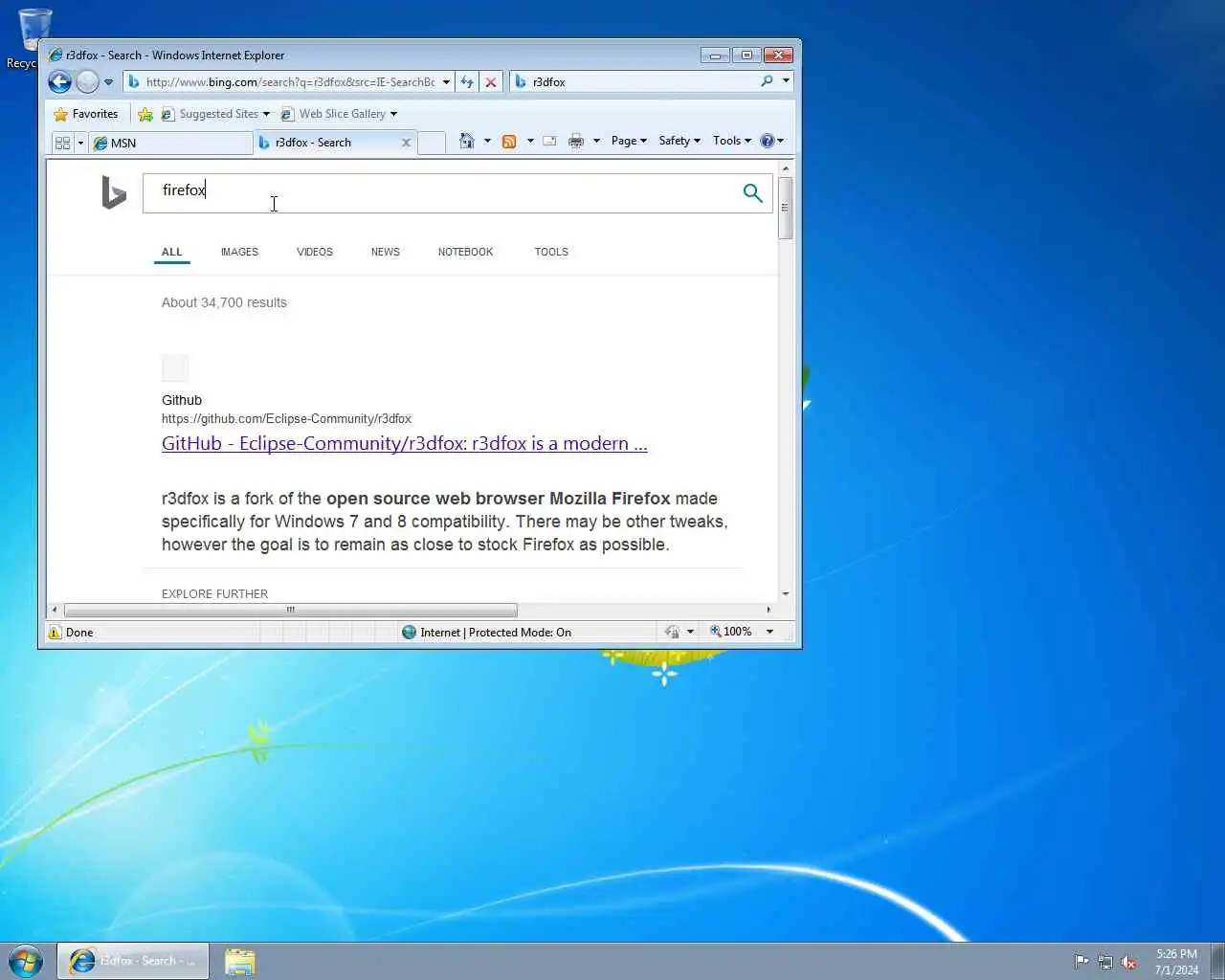Open the GitHub Eclipse-Community/r3dfox result link
The image size is (1225, 980).
pos(404,443)
